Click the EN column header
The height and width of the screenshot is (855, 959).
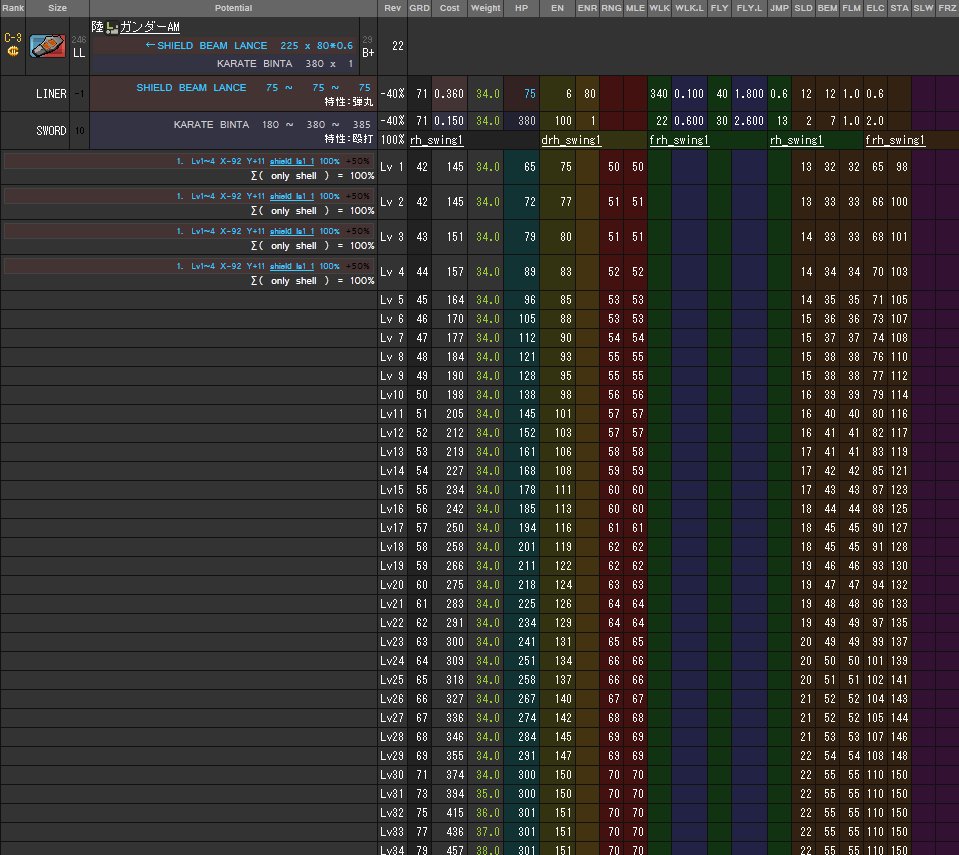pos(557,8)
